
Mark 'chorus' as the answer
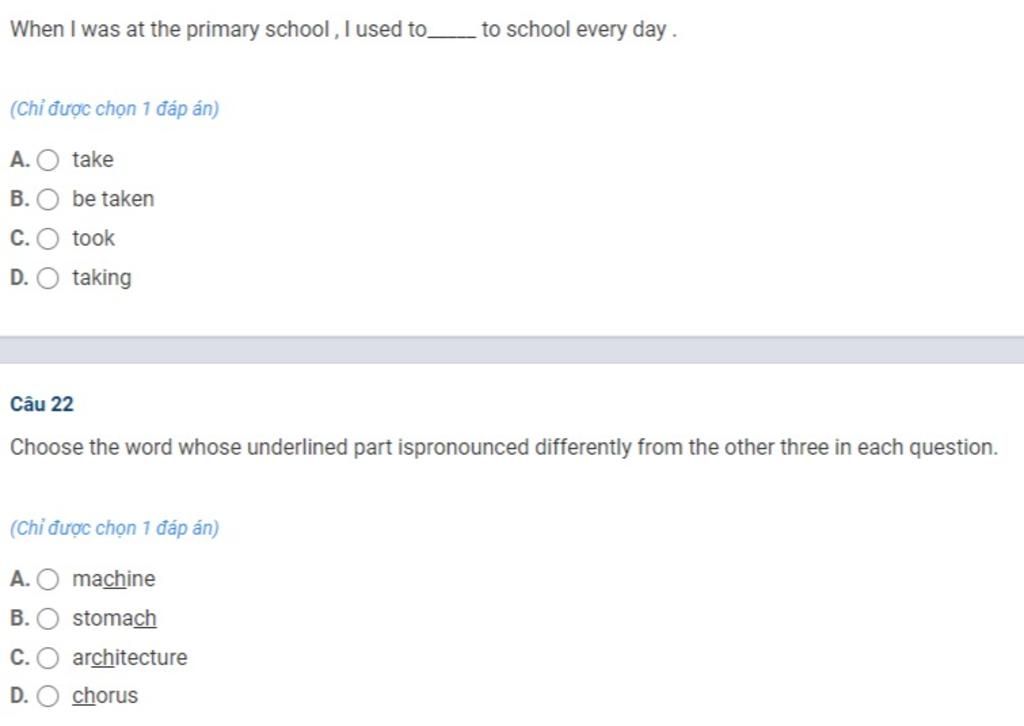48,696
